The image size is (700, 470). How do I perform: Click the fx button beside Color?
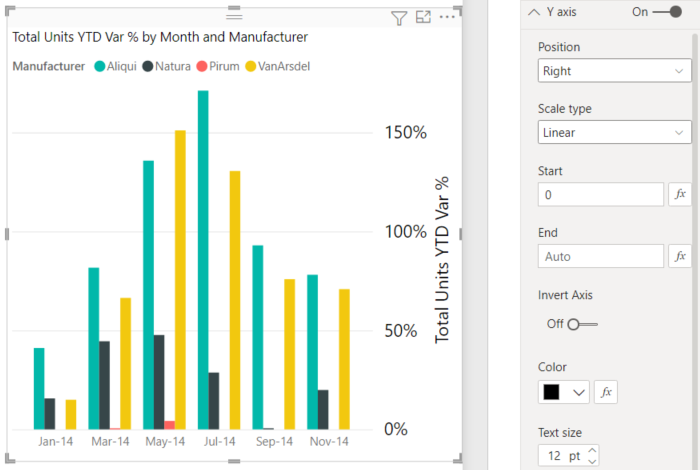click(x=606, y=392)
